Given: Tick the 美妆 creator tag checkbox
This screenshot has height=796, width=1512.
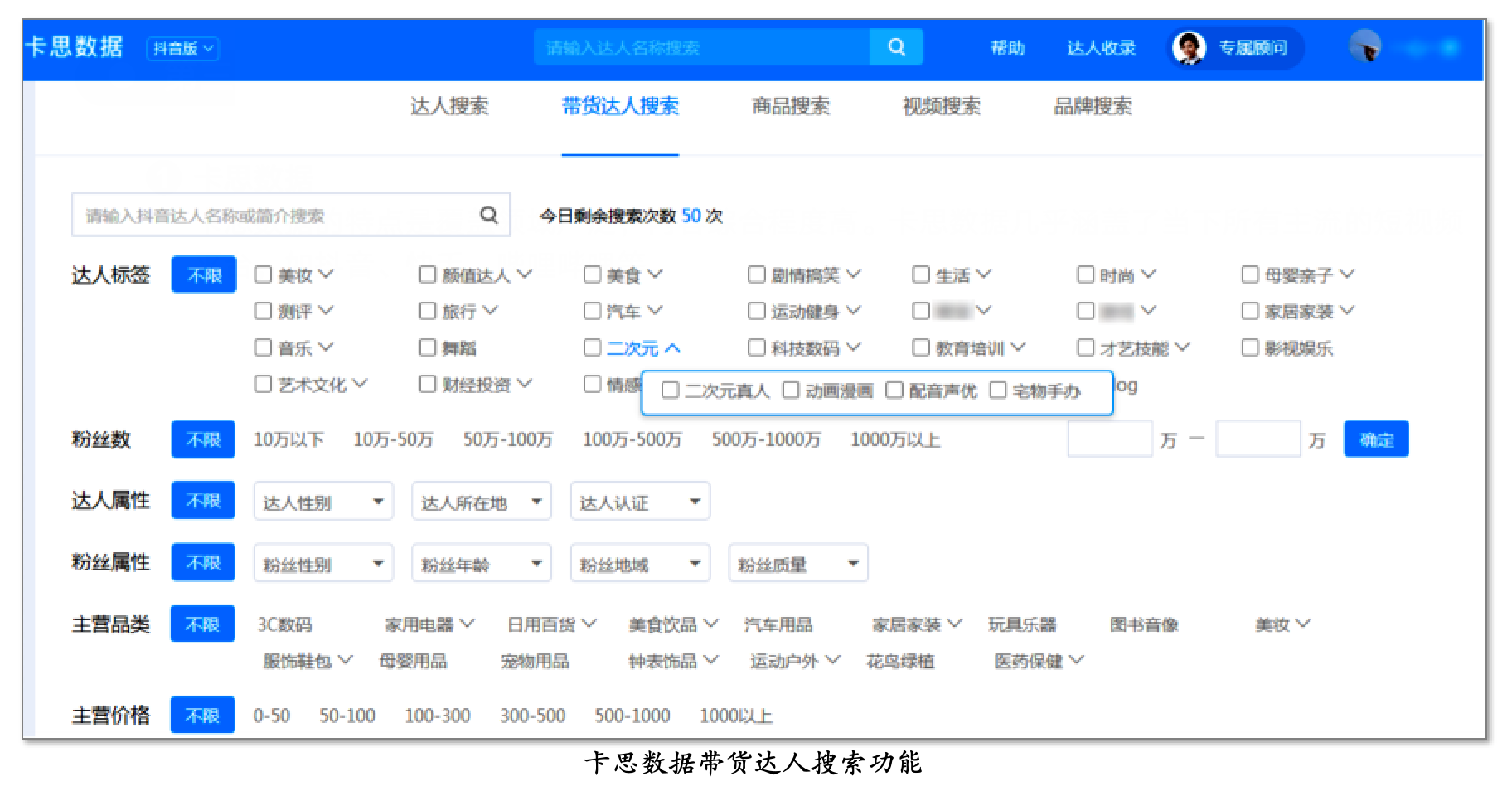Looking at the screenshot, I should (263, 274).
